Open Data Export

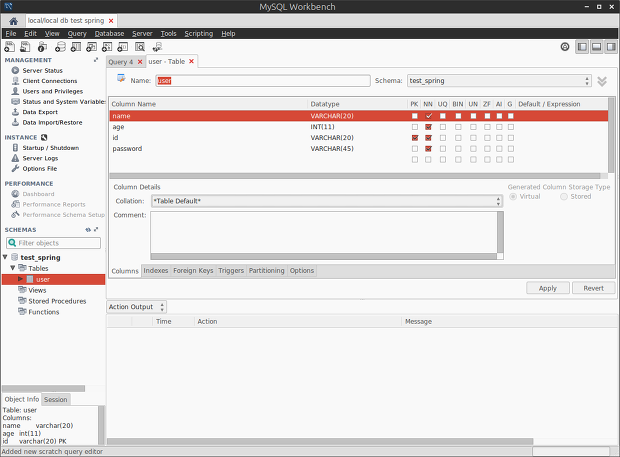[40, 112]
